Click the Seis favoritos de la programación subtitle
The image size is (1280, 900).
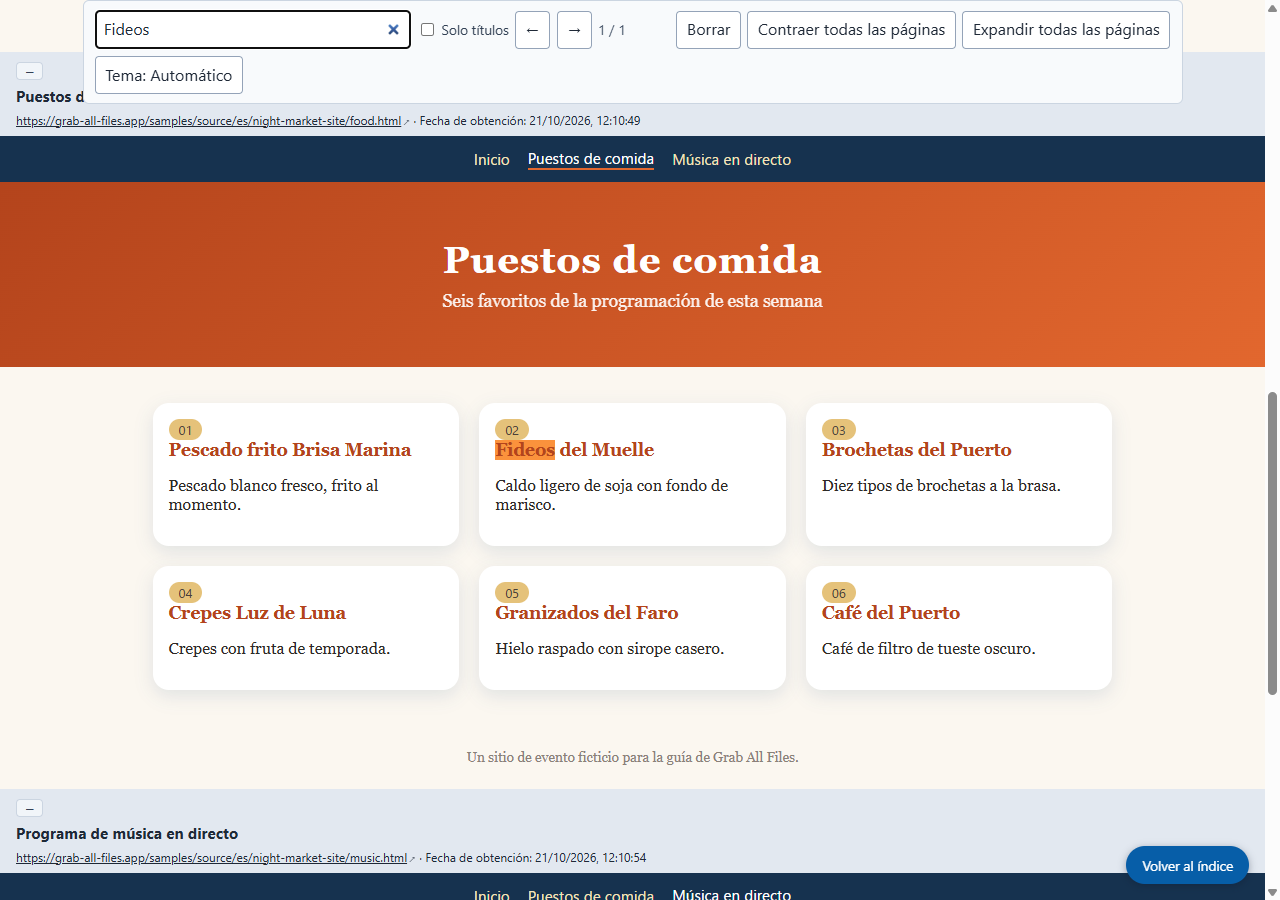tap(632, 301)
